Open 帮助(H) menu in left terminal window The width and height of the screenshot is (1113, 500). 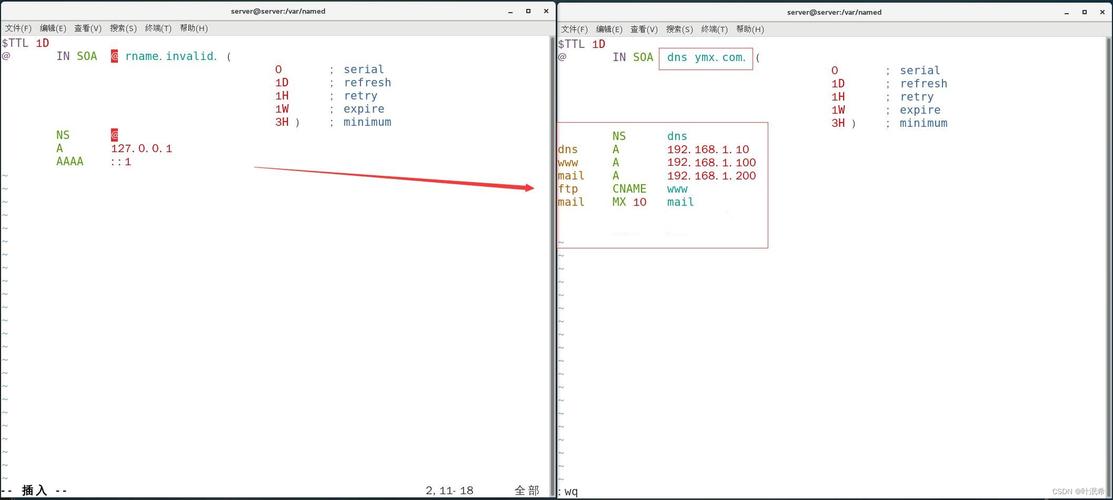pos(194,28)
